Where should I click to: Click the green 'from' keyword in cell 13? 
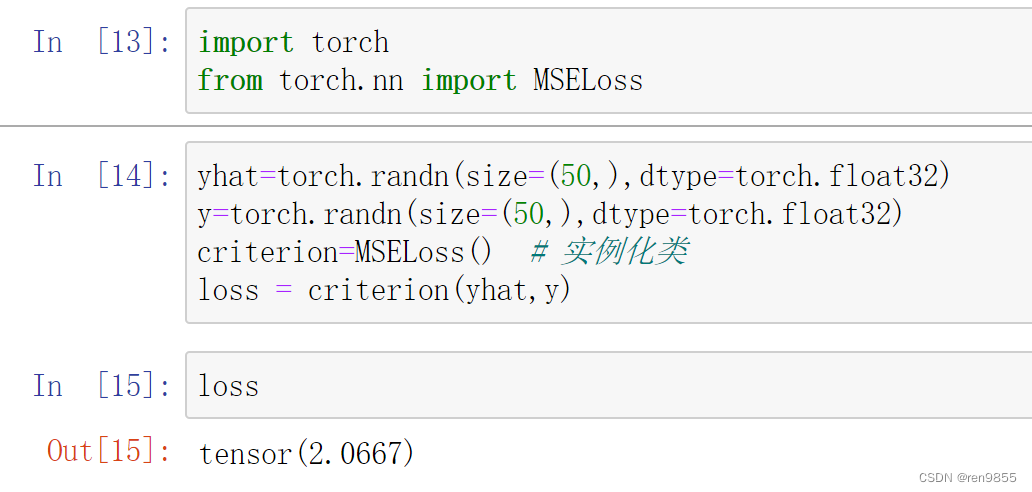tap(230, 81)
